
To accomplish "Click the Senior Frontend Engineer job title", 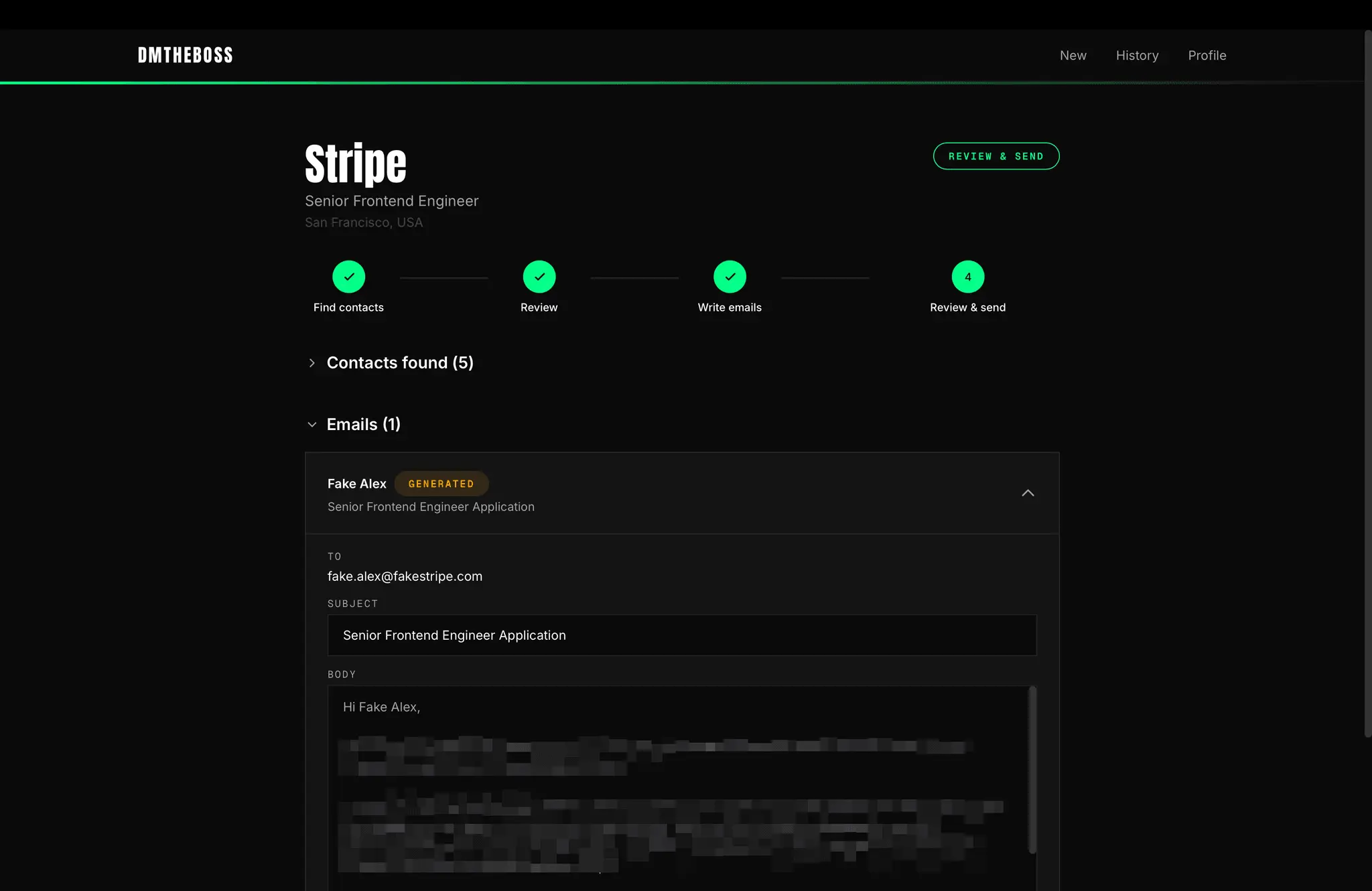I will point(391,201).
